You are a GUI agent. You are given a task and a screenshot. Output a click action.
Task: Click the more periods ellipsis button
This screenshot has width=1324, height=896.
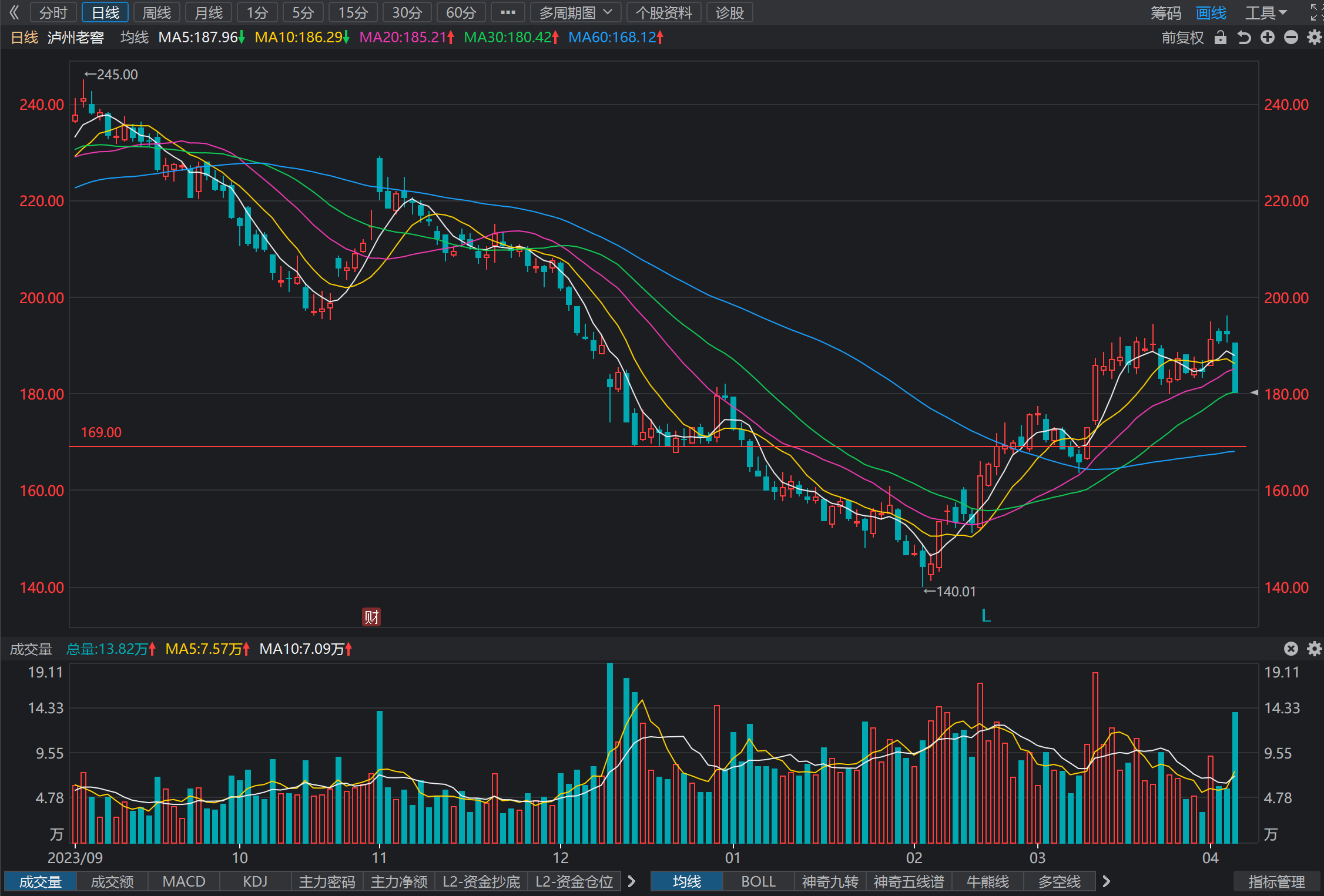(508, 12)
